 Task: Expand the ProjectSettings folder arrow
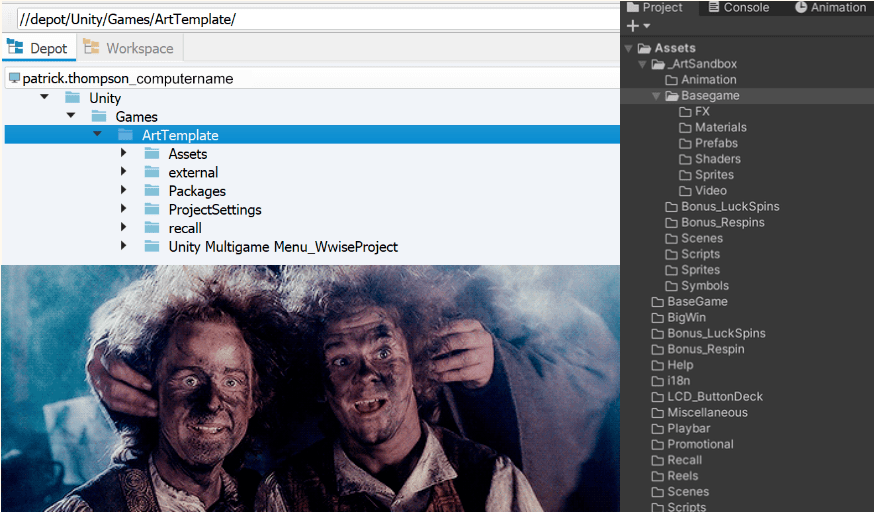[124, 208]
